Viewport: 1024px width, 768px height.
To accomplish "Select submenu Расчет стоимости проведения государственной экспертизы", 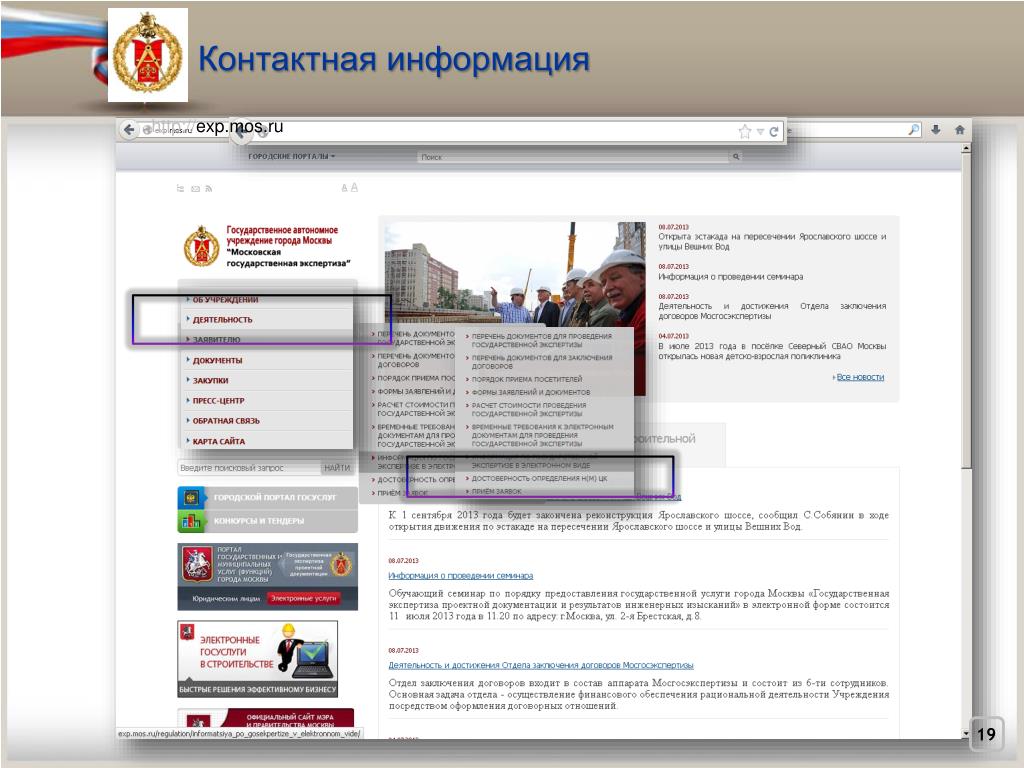I will click(528, 409).
